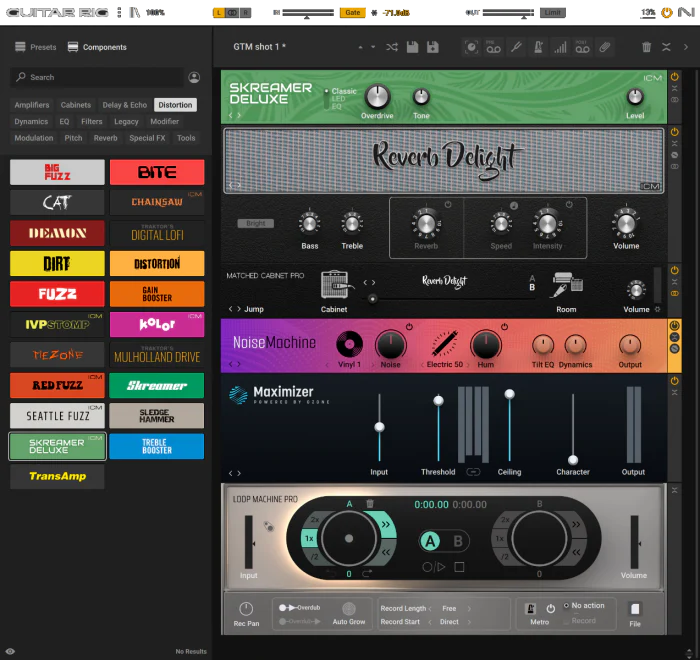Open the Presets tab
Image resolution: width=700 pixels, height=660 pixels.
(36, 47)
